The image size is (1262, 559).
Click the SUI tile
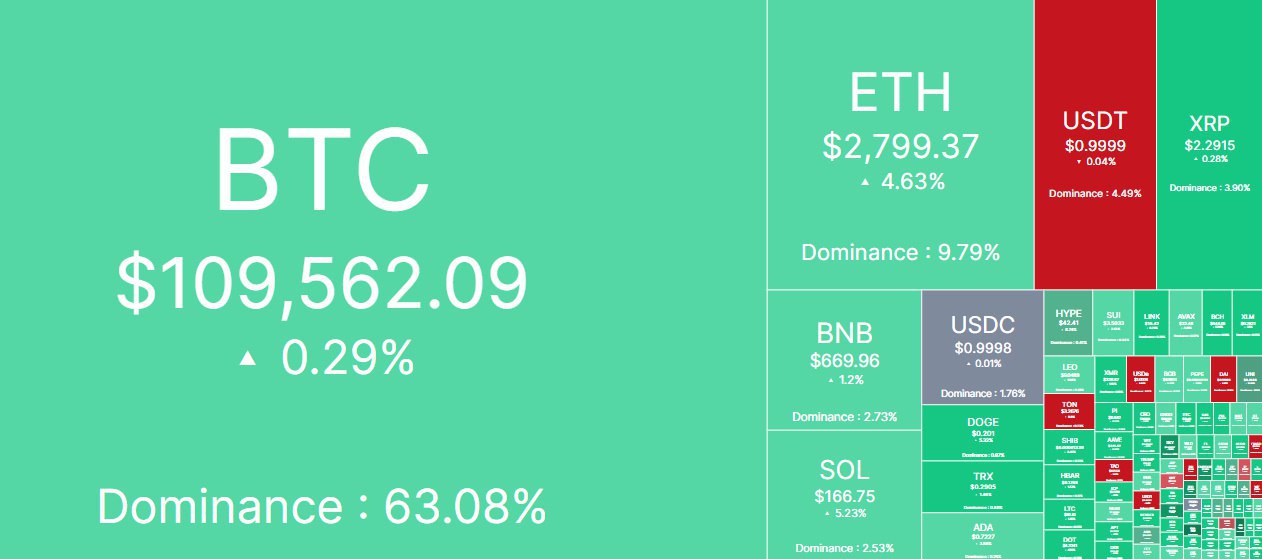(1113, 323)
